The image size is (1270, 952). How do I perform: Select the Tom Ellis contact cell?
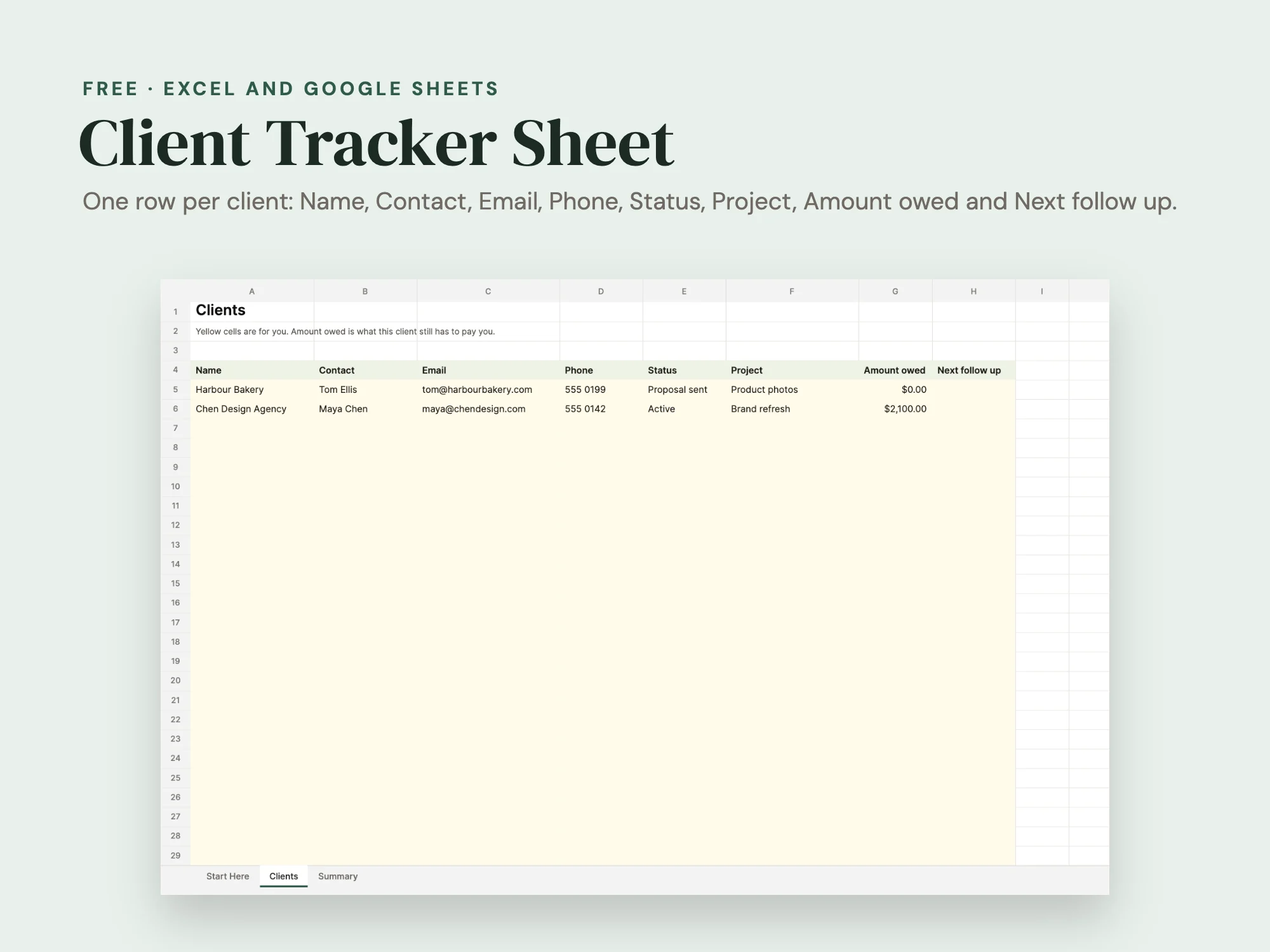tap(365, 390)
